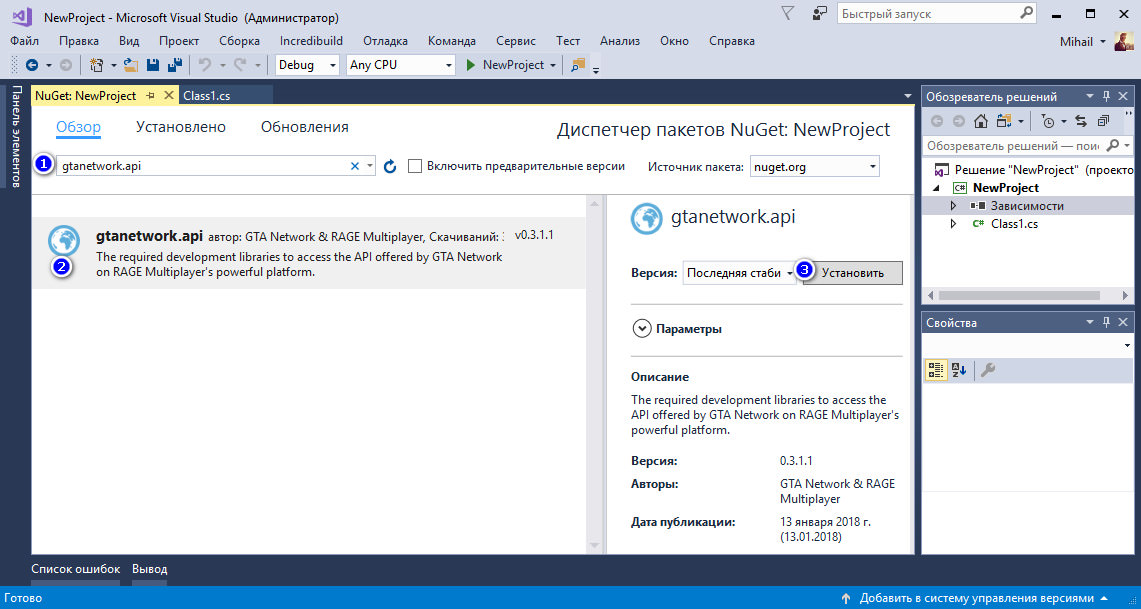Image resolution: width=1141 pixels, height=609 pixels.
Task: Clear the search box with X icon
Action: coord(355,166)
